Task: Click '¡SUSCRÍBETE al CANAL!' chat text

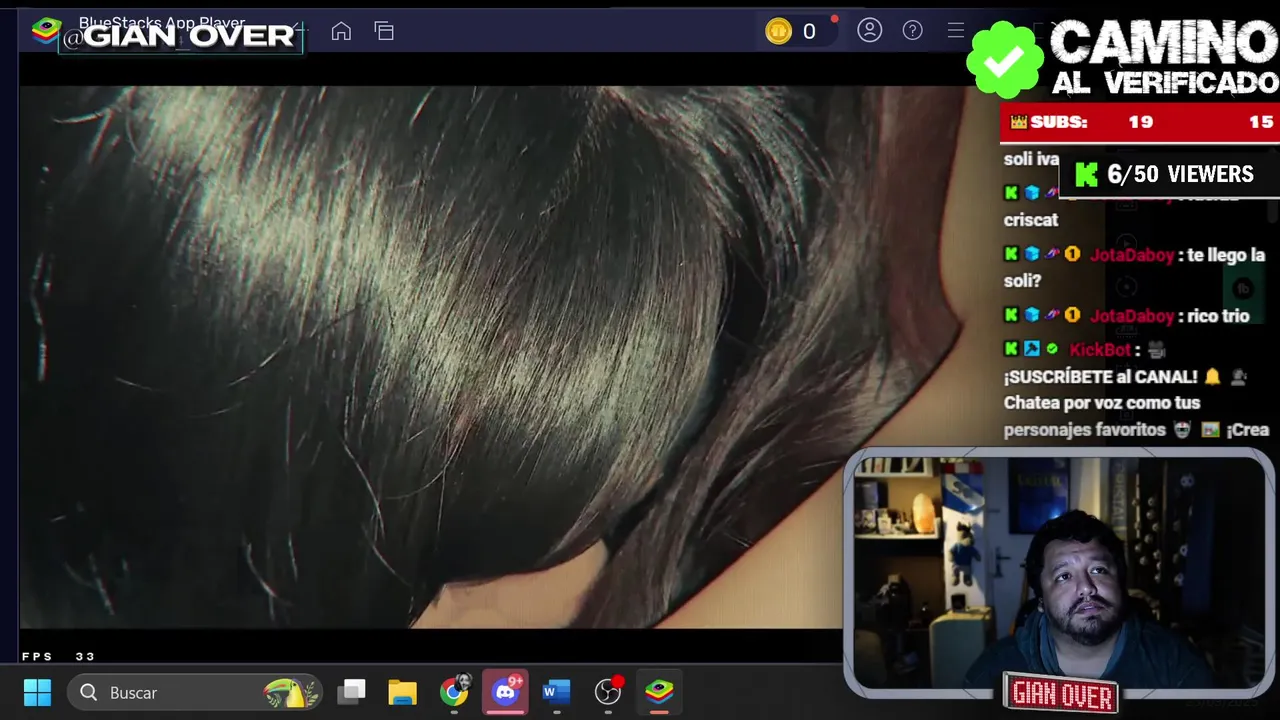Action: pyautogui.click(x=1100, y=377)
